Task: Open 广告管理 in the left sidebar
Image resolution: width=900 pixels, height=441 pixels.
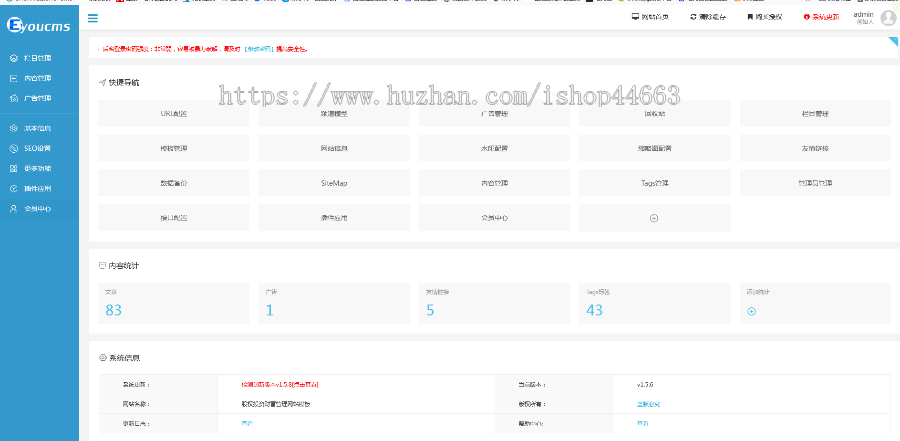Action: click(x=38, y=98)
